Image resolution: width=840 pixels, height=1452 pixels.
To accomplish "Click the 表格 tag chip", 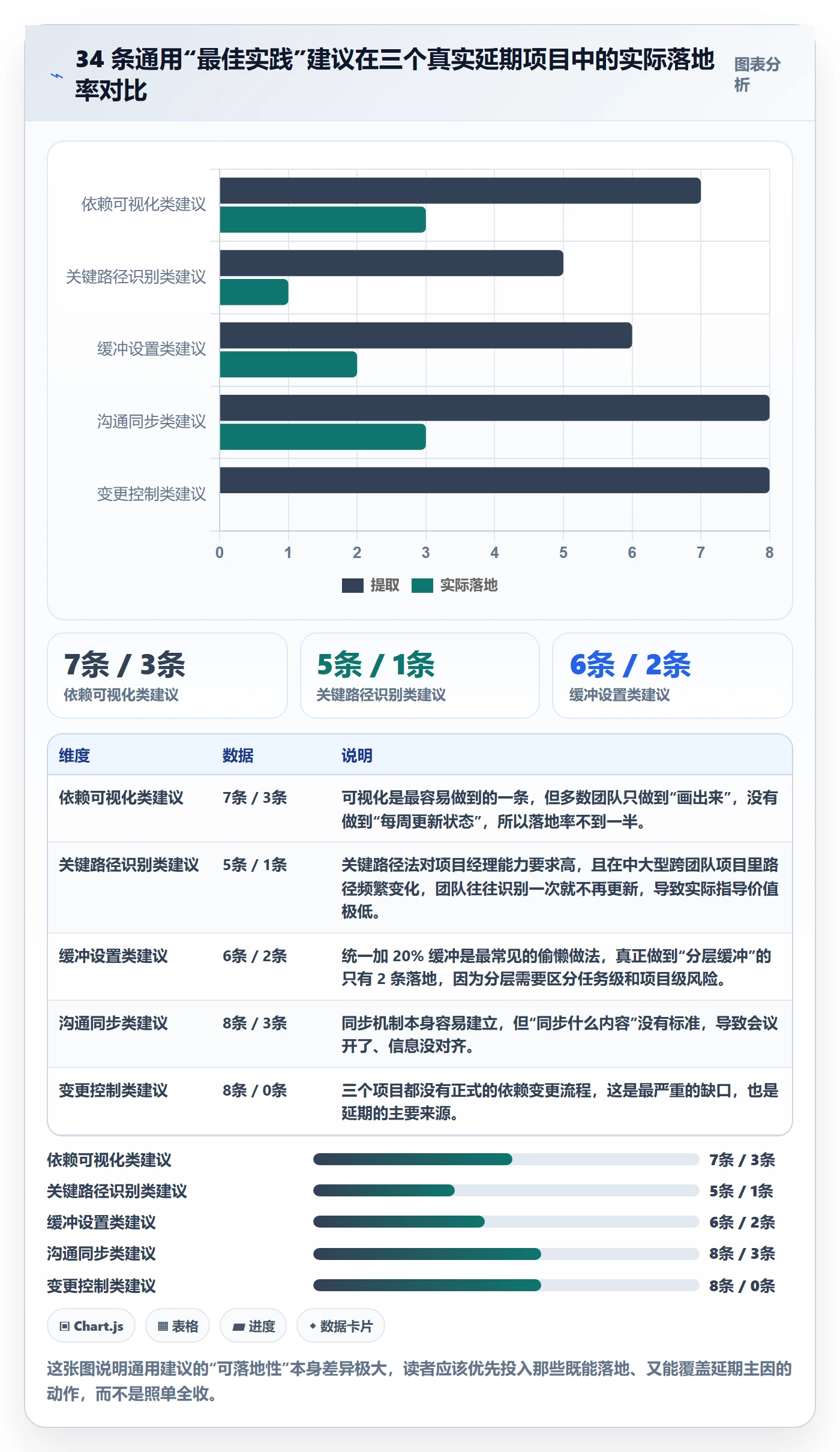I will [x=178, y=1326].
